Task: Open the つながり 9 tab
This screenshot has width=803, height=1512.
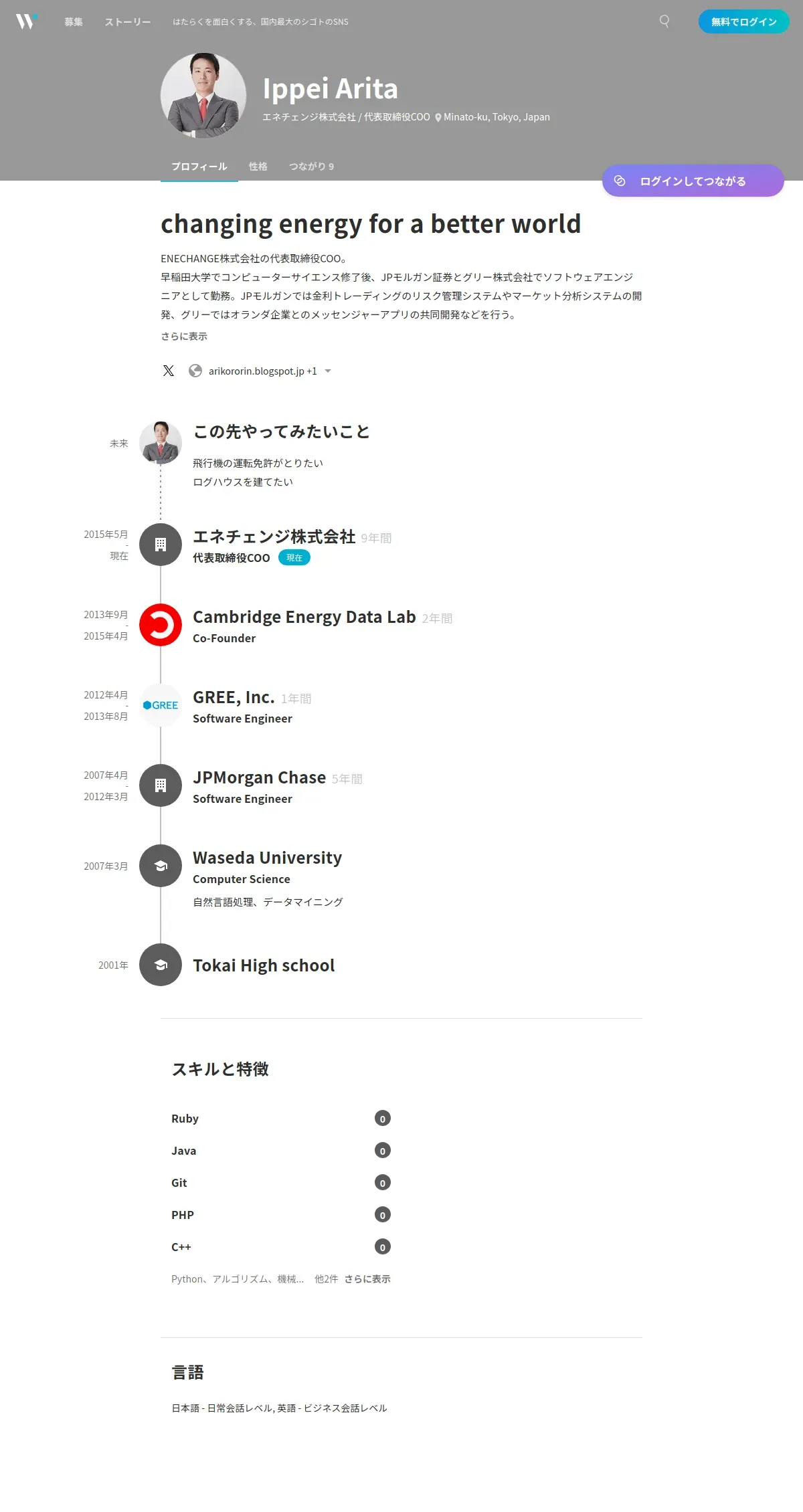Action: [311, 167]
